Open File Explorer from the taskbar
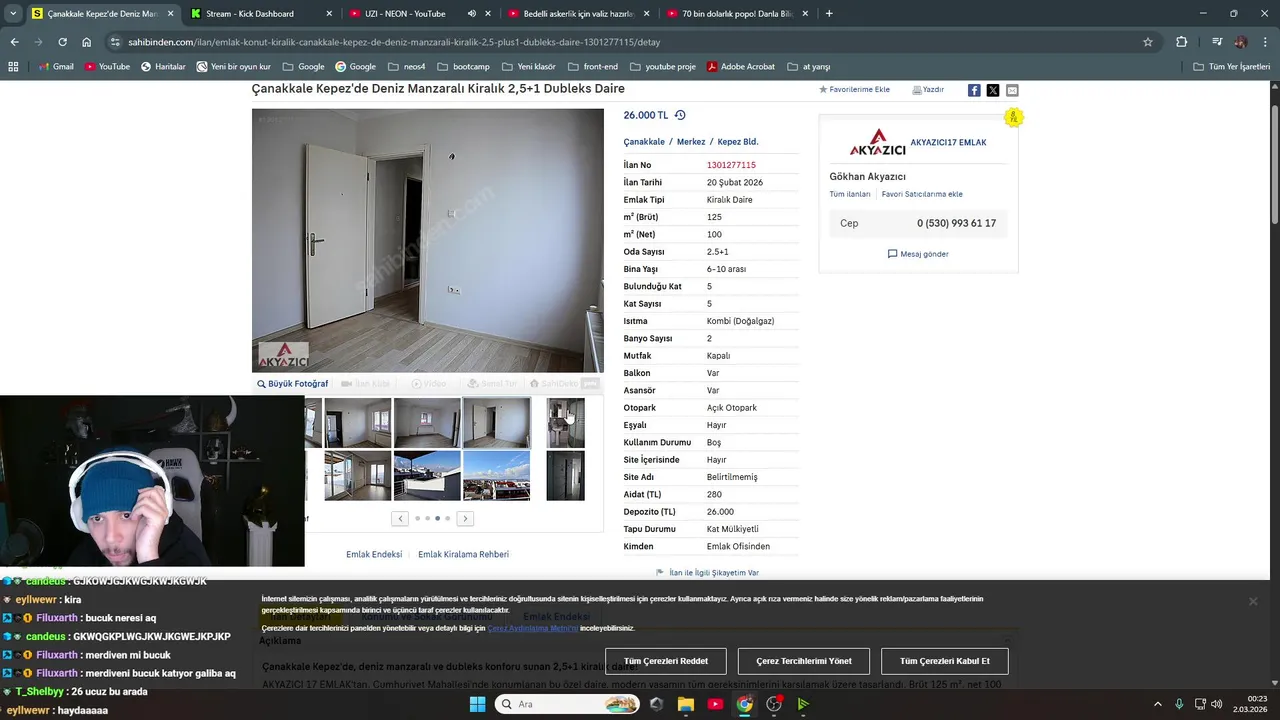The image size is (1280, 720). (686, 704)
